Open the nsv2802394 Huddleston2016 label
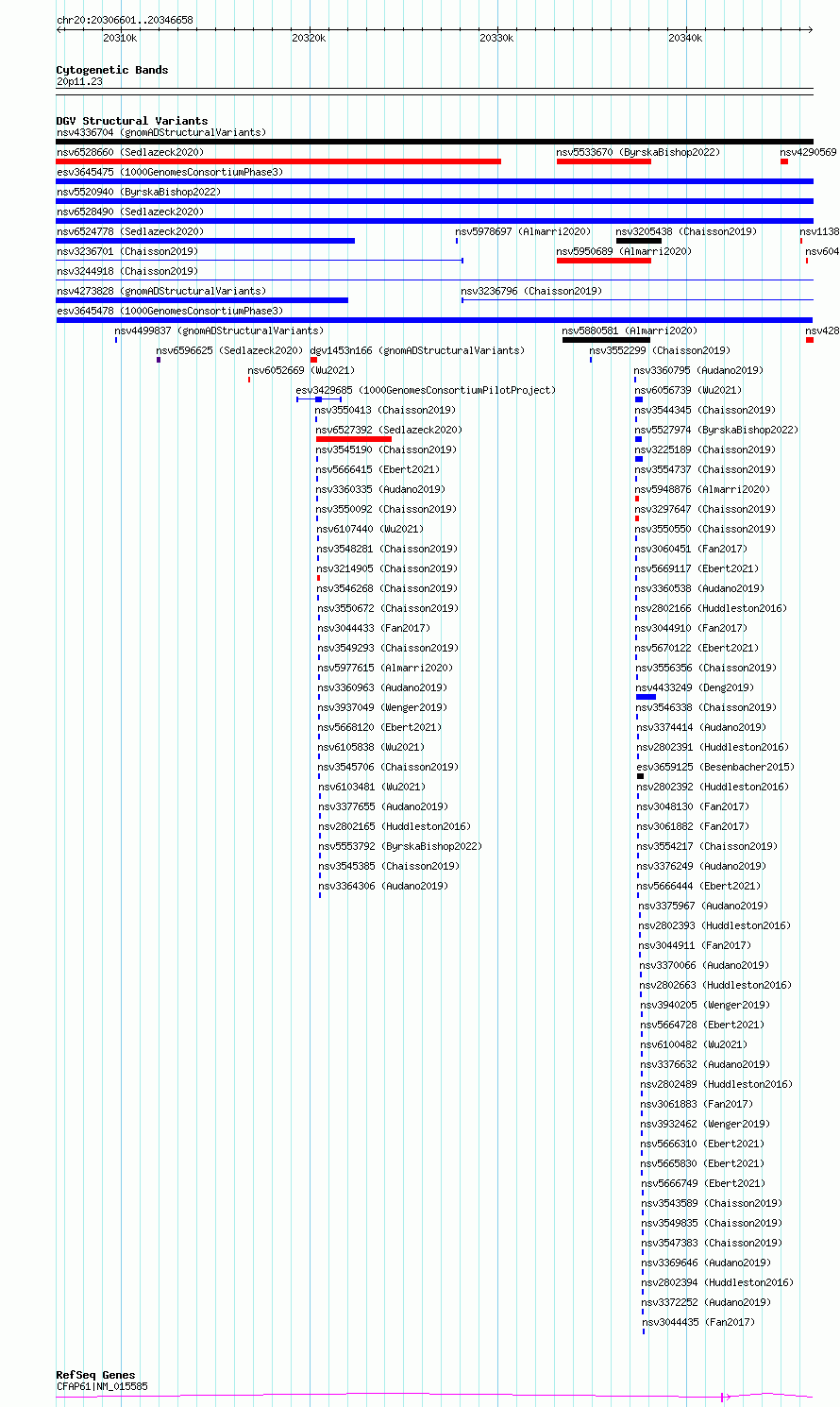This screenshot has width=840, height=1407. 717,1282
